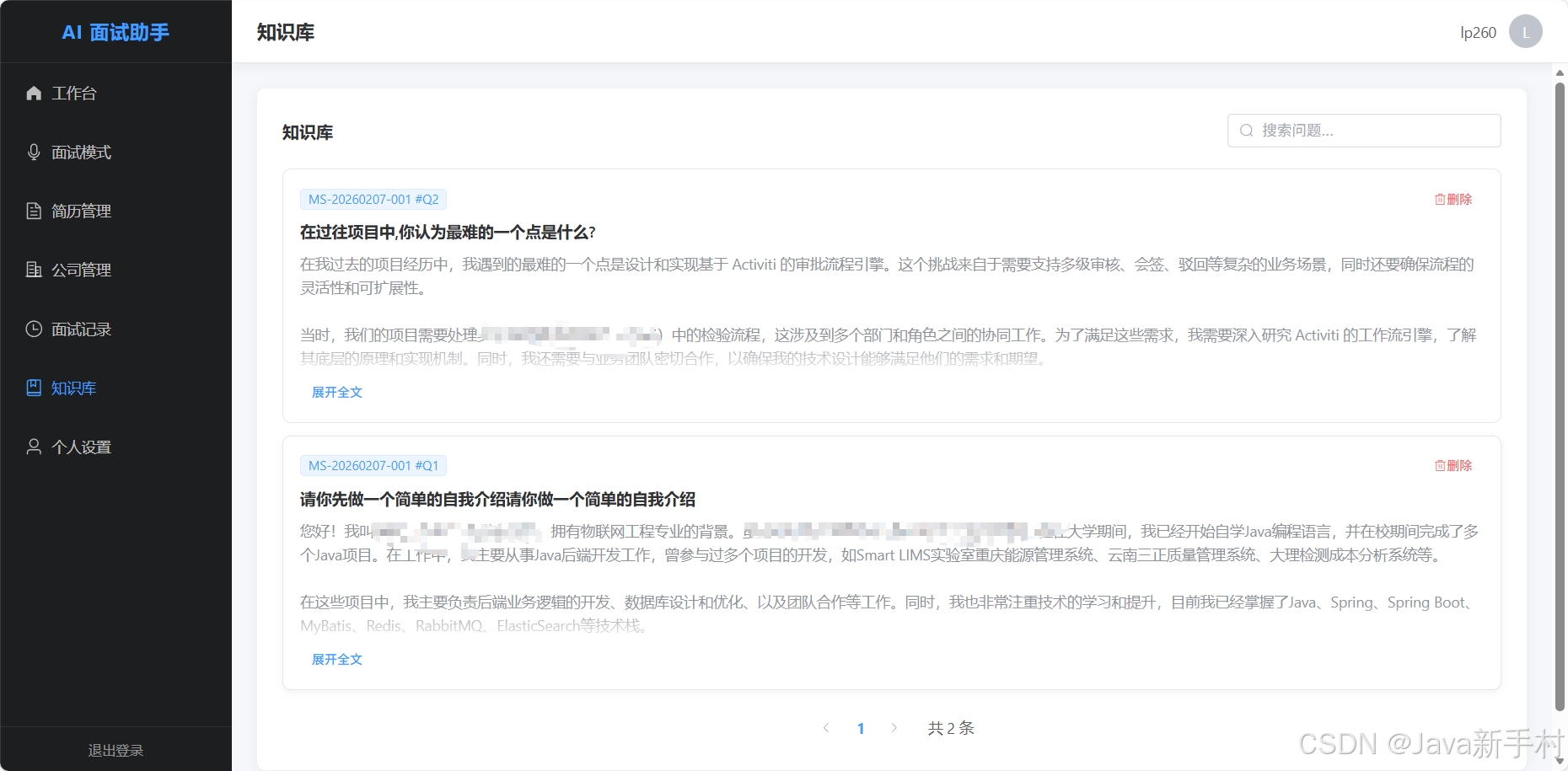The image size is (1568, 771).
Task: Click the bookmark icon for 知识库
Action: coord(33,388)
